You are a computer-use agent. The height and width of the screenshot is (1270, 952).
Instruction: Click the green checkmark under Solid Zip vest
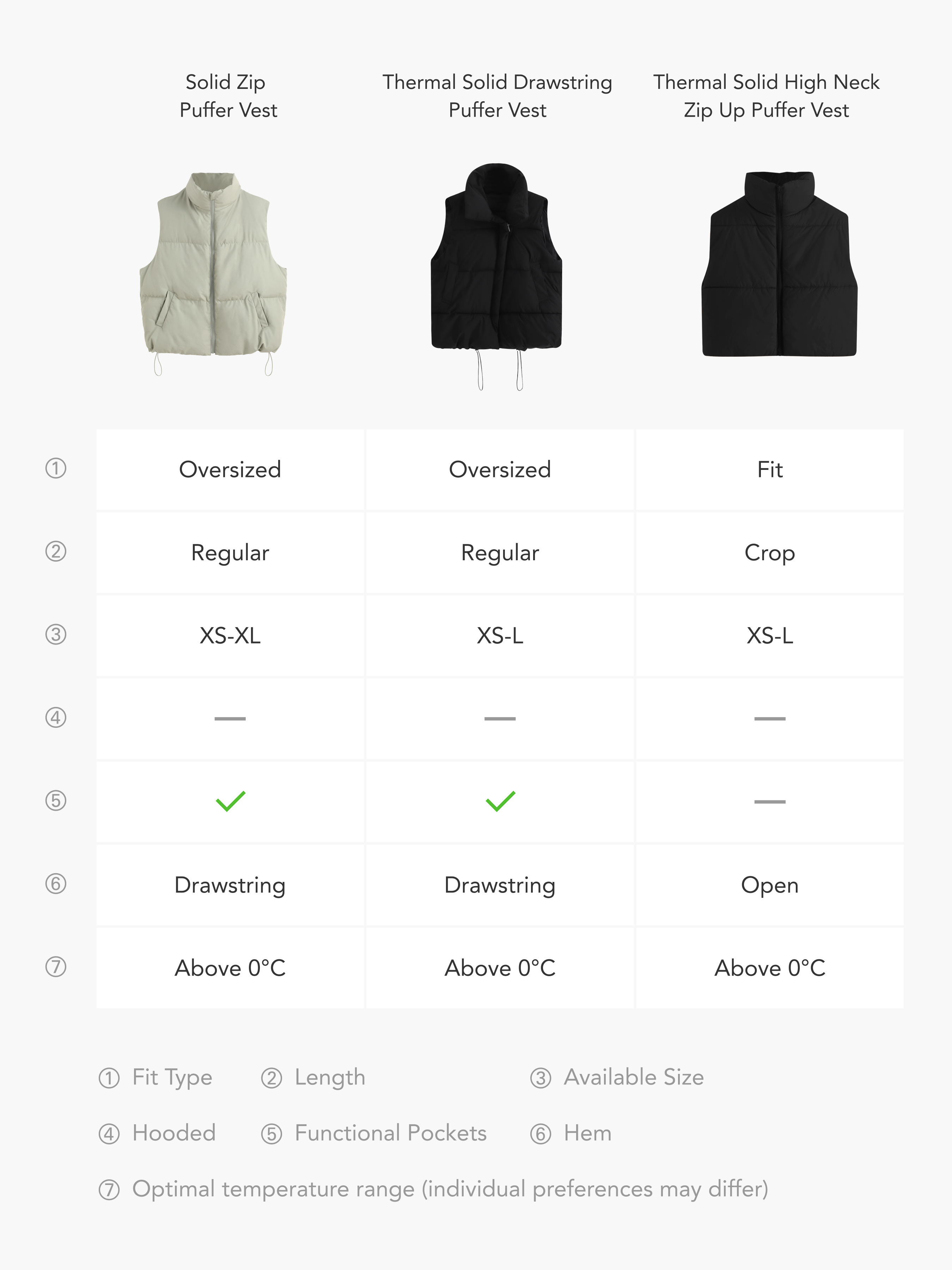click(x=230, y=801)
